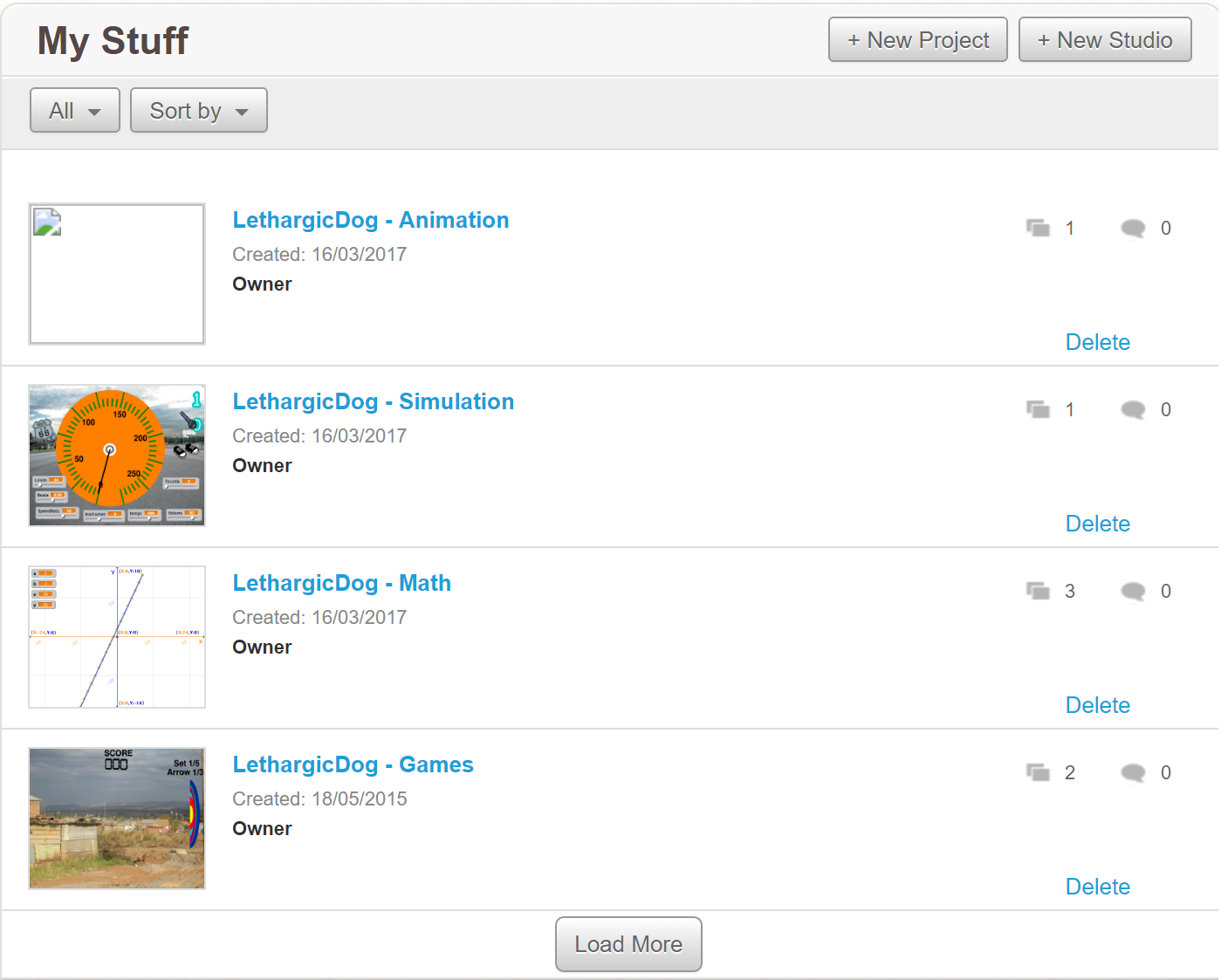Click the projects count icon for Math studio
Image resolution: width=1221 pixels, height=980 pixels.
1038,592
